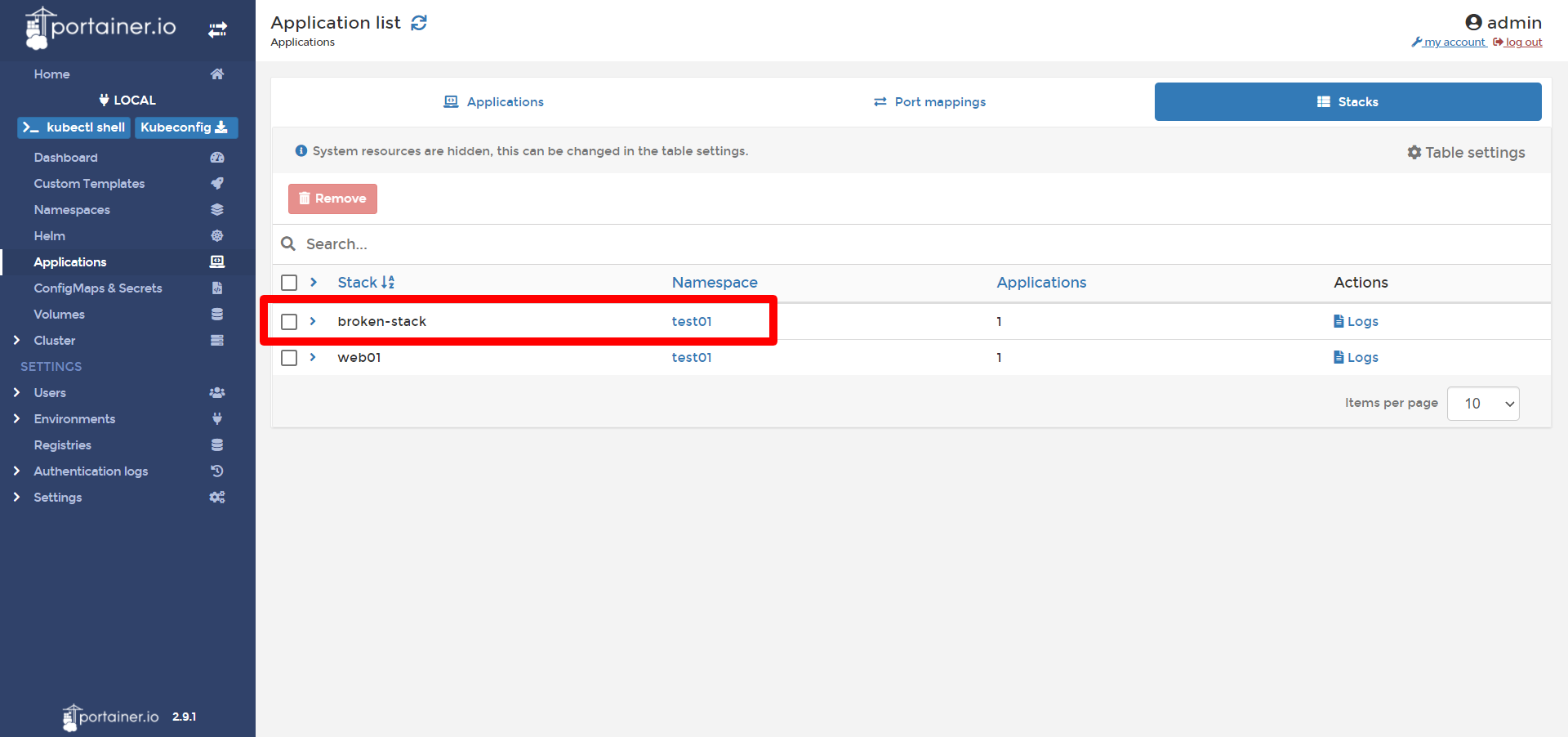Click the Helm wheel icon
This screenshot has height=737, width=1568.
(217, 235)
